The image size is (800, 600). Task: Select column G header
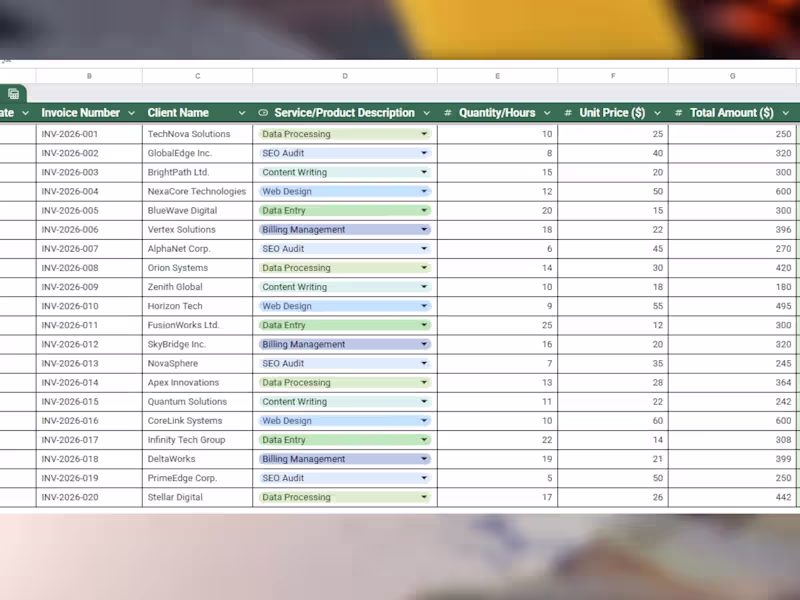[732, 76]
